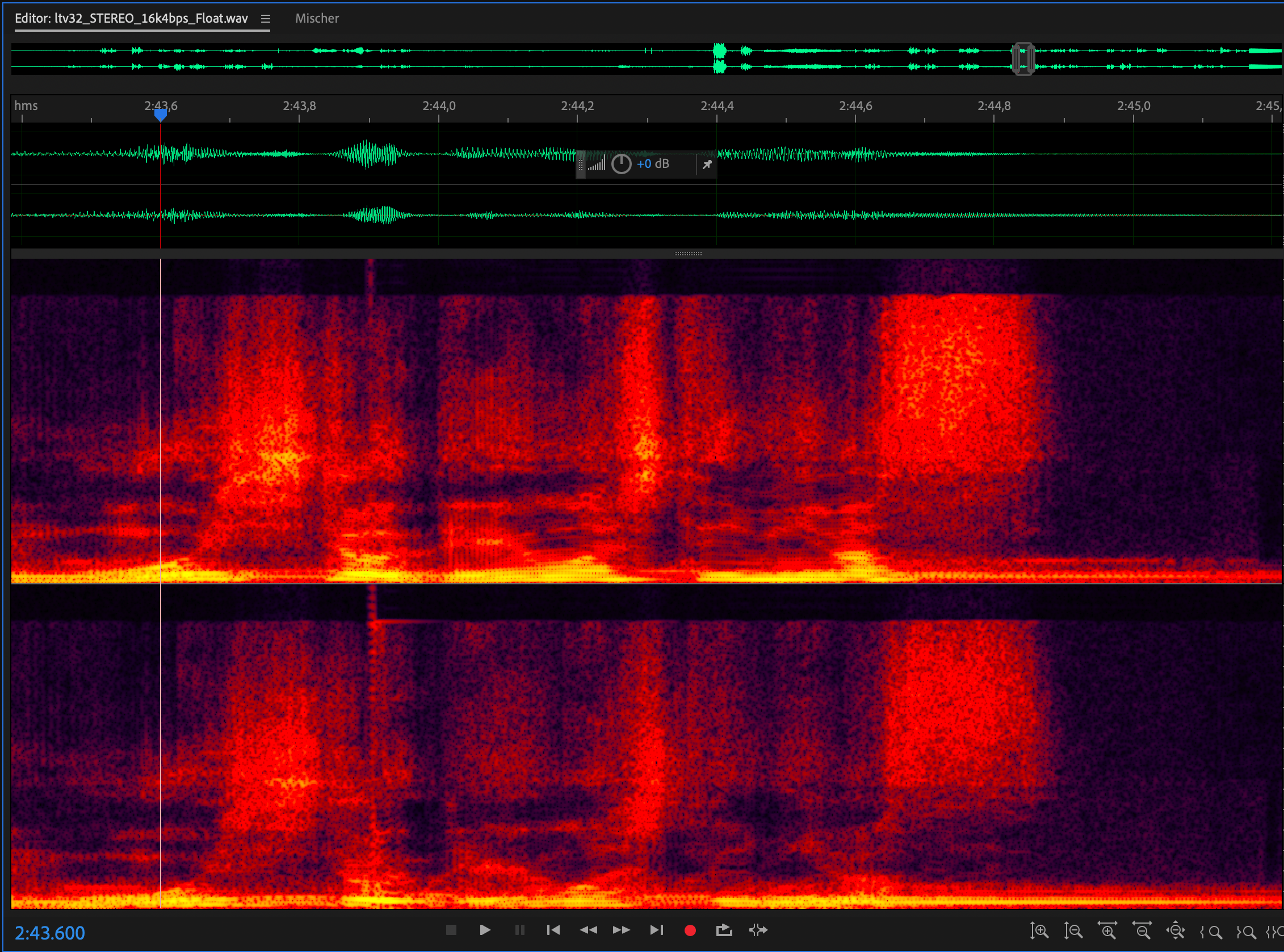Toggle Loop Playback button

[x=724, y=930]
